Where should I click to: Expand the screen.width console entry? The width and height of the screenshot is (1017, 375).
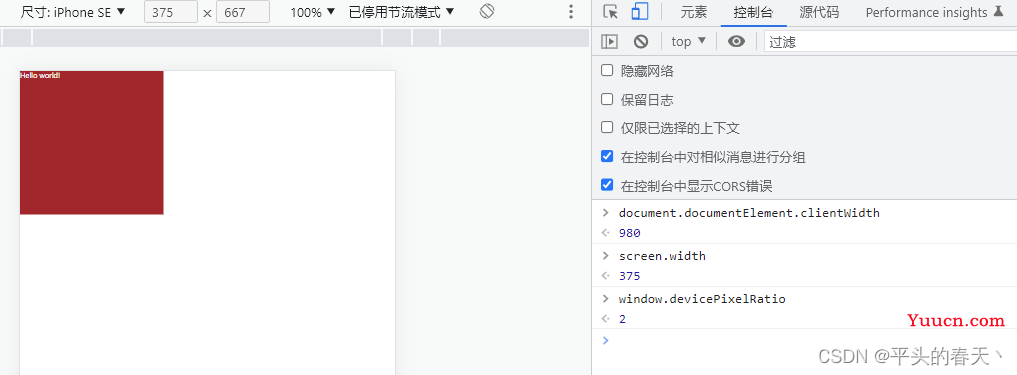click(x=606, y=256)
